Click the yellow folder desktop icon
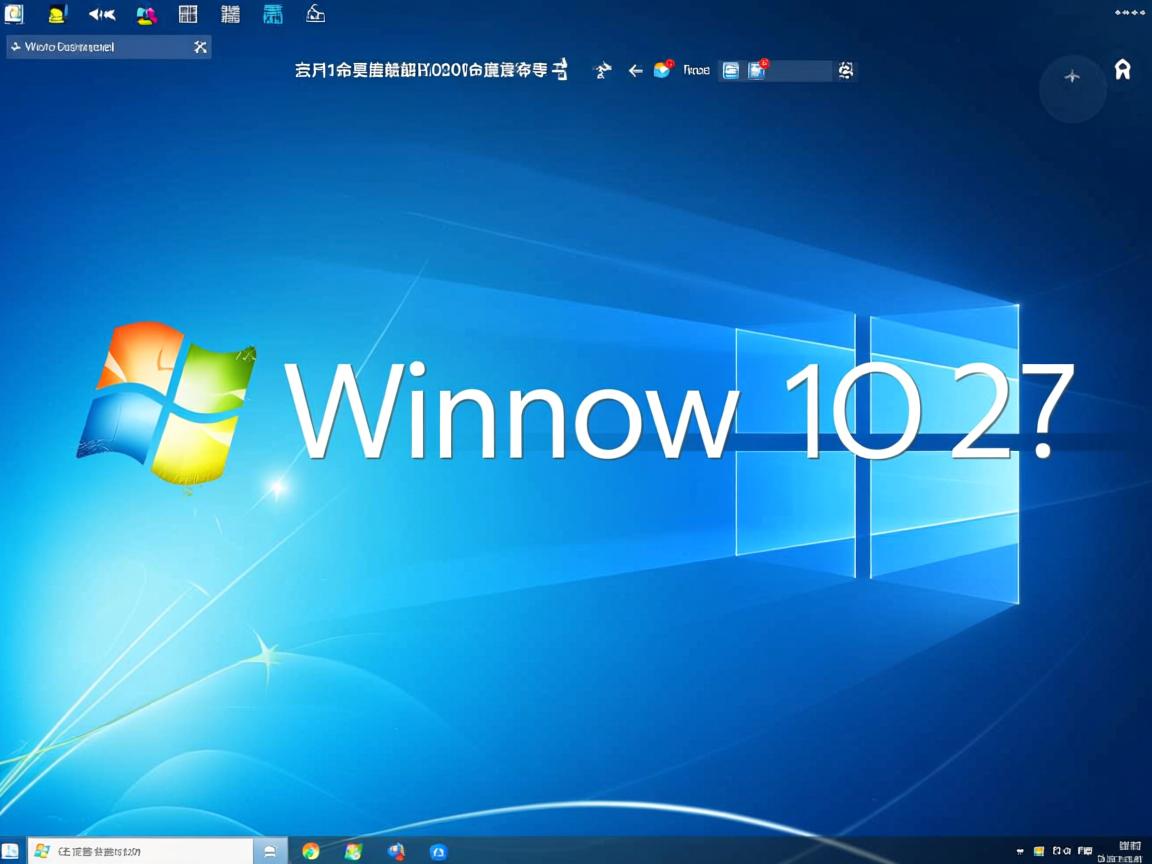 coord(56,14)
